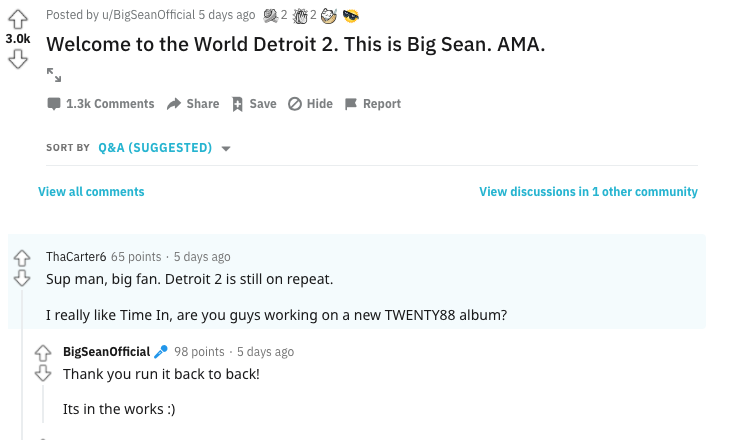Open the 1.3k Comments section
The width and height of the screenshot is (730, 440).
(101, 104)
